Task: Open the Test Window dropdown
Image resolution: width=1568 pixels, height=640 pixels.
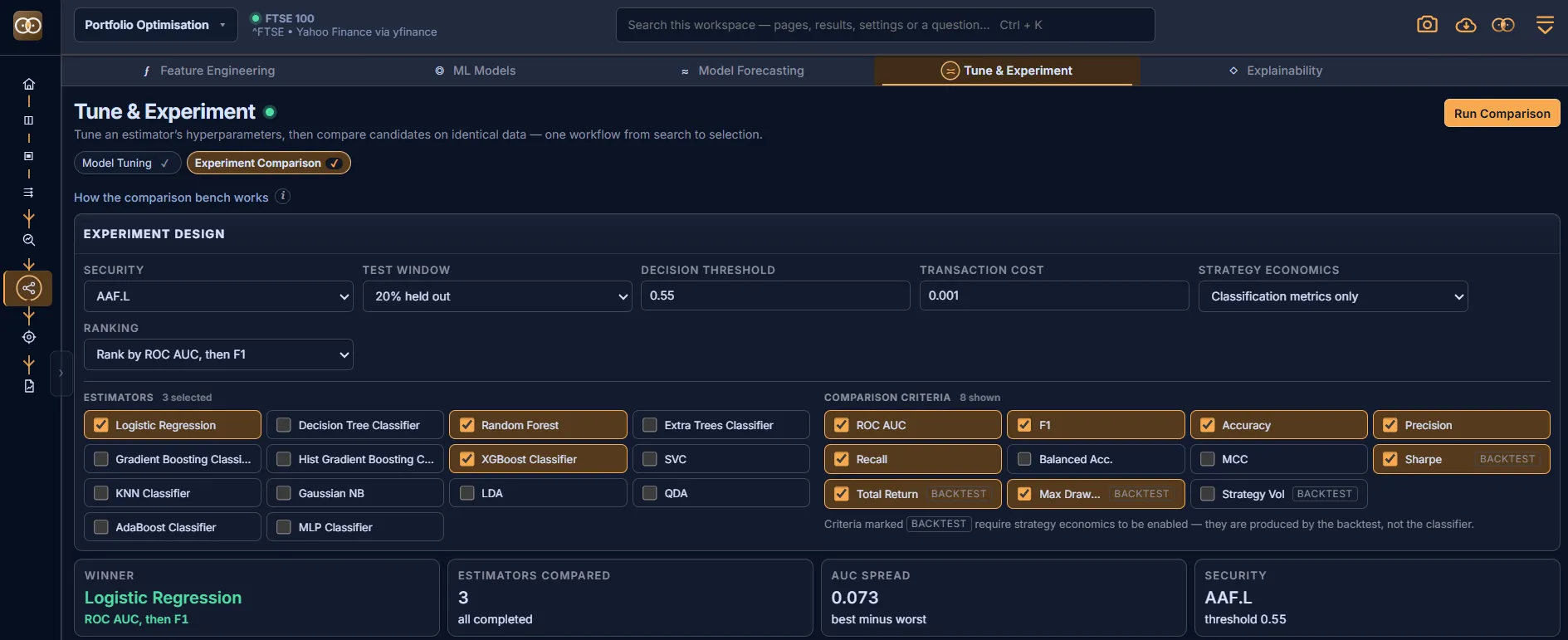Action: (497, 296)
